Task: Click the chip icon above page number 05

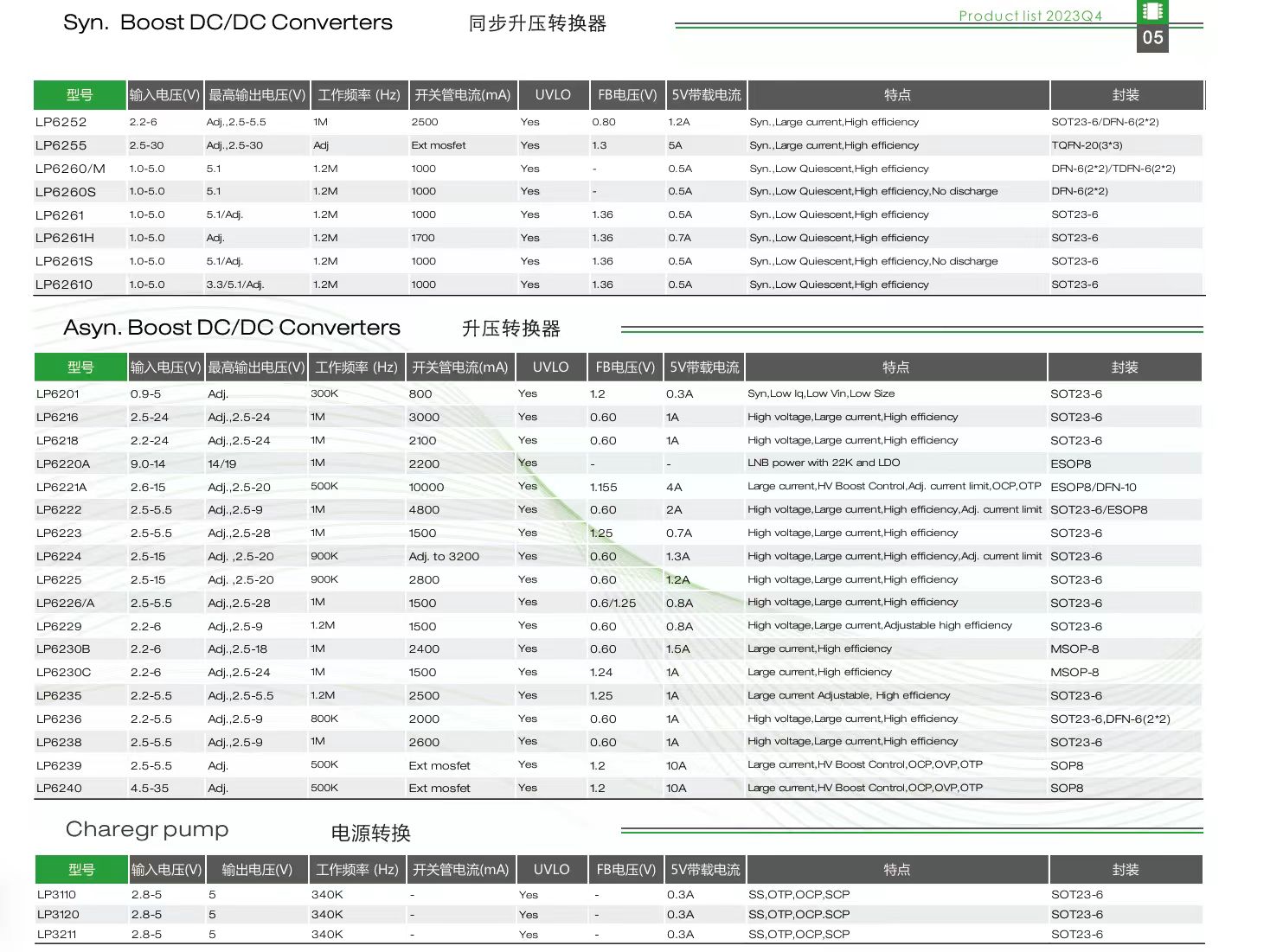Action: click(1152, 11)
